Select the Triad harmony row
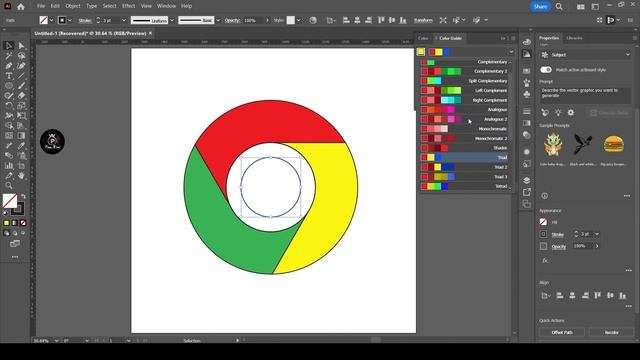Image resolution: width=640 pixels, height=360 pixels. [464, 158]
